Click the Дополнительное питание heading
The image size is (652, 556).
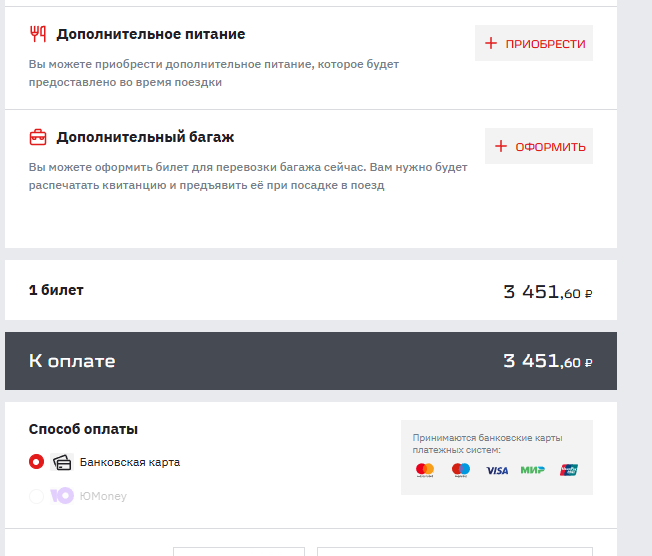150,34
